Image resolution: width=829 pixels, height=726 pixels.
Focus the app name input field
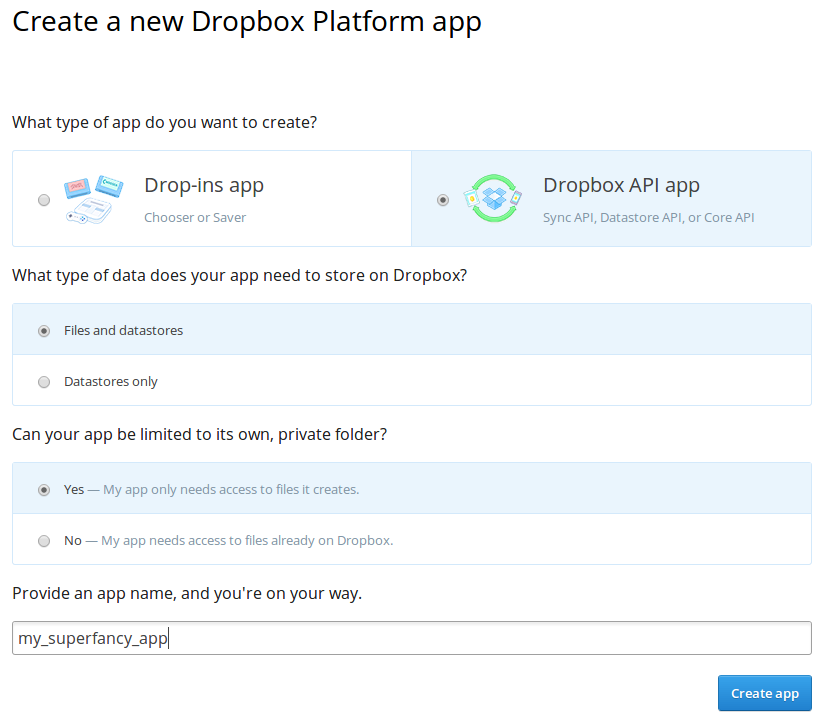pyautogui.click(x=412, y=638)
